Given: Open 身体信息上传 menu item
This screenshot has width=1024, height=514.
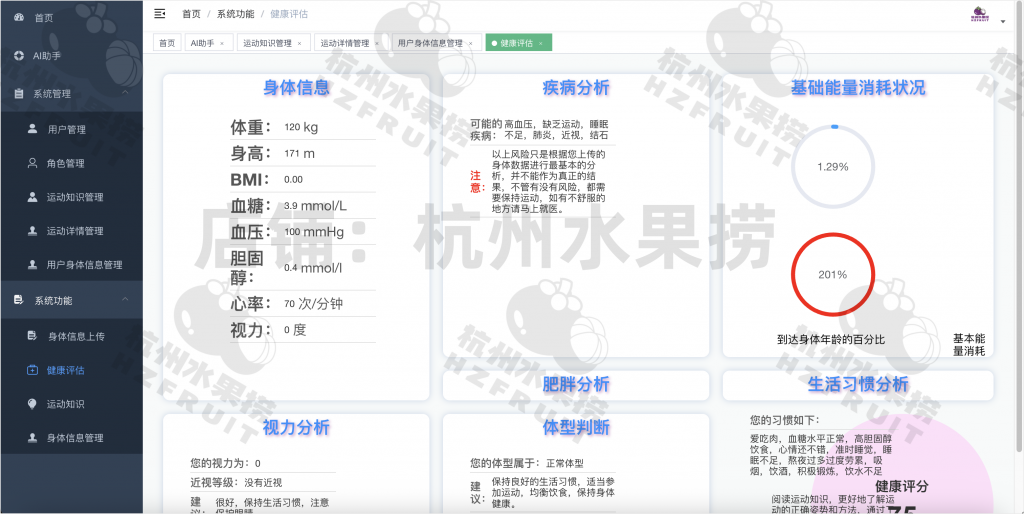Looking at the screenshot, I should point(71,336).
